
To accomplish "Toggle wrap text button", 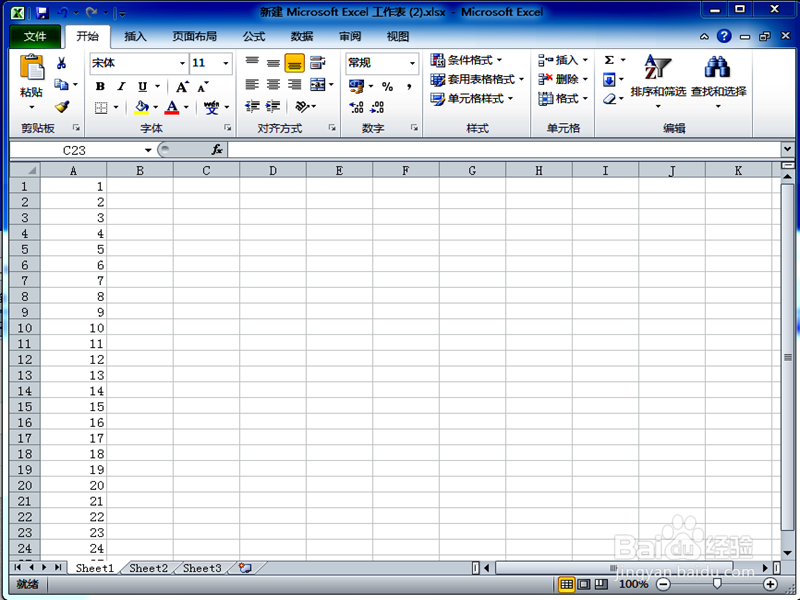I will point(317,62).
